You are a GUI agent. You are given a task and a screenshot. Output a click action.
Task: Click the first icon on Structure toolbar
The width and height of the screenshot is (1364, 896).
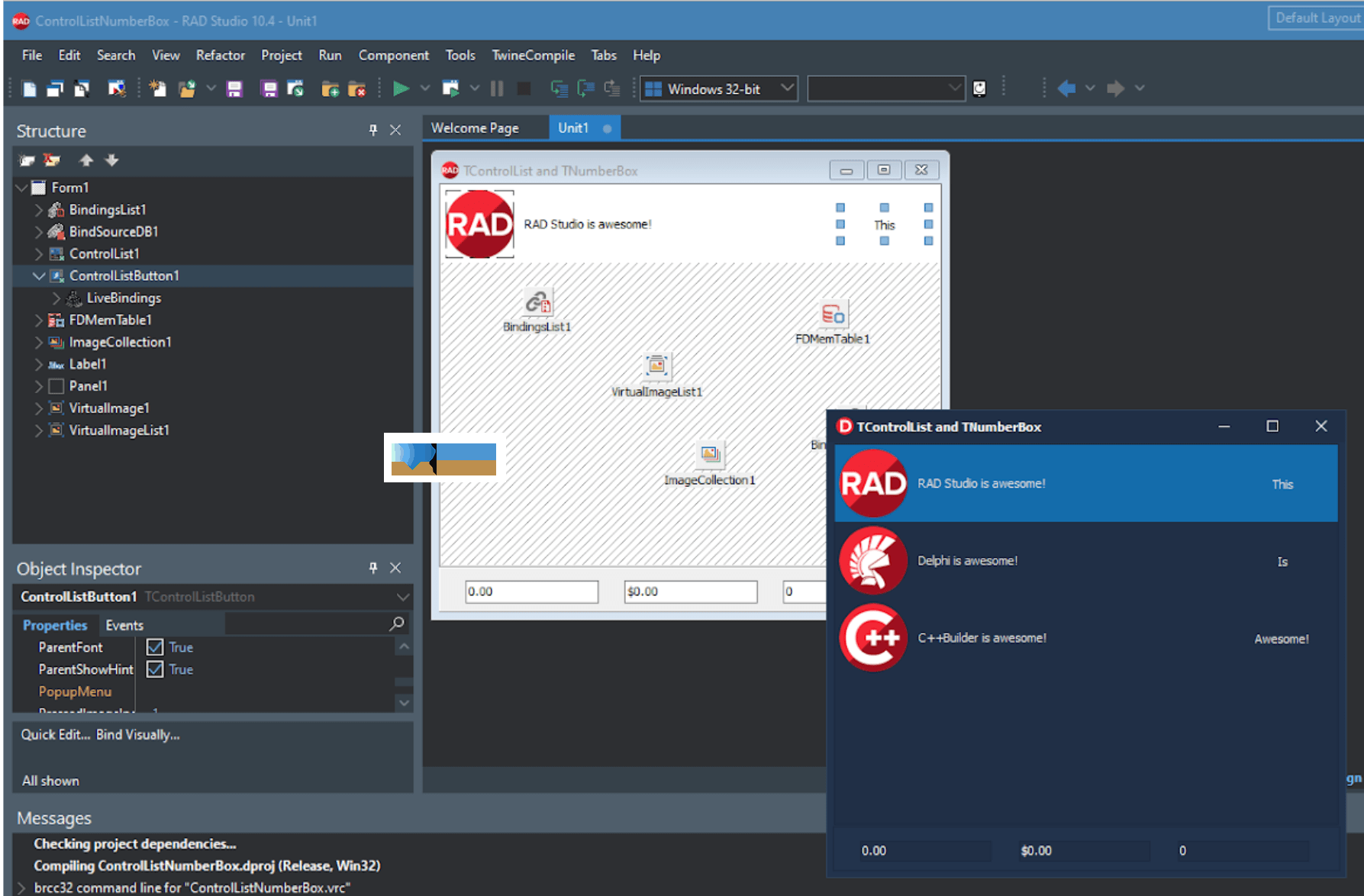pyautogui.click(x=27, y=160)
